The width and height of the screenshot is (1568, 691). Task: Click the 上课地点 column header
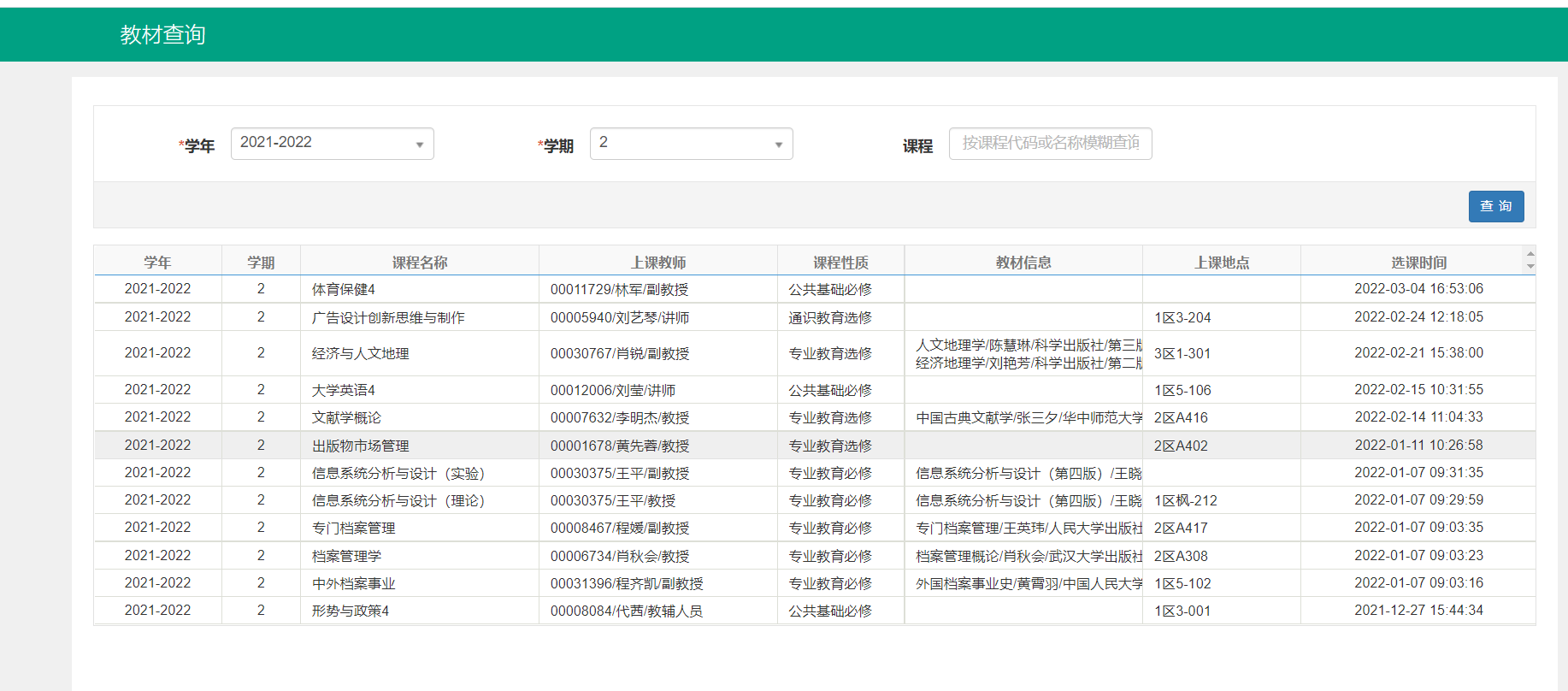click(1221, 263)
